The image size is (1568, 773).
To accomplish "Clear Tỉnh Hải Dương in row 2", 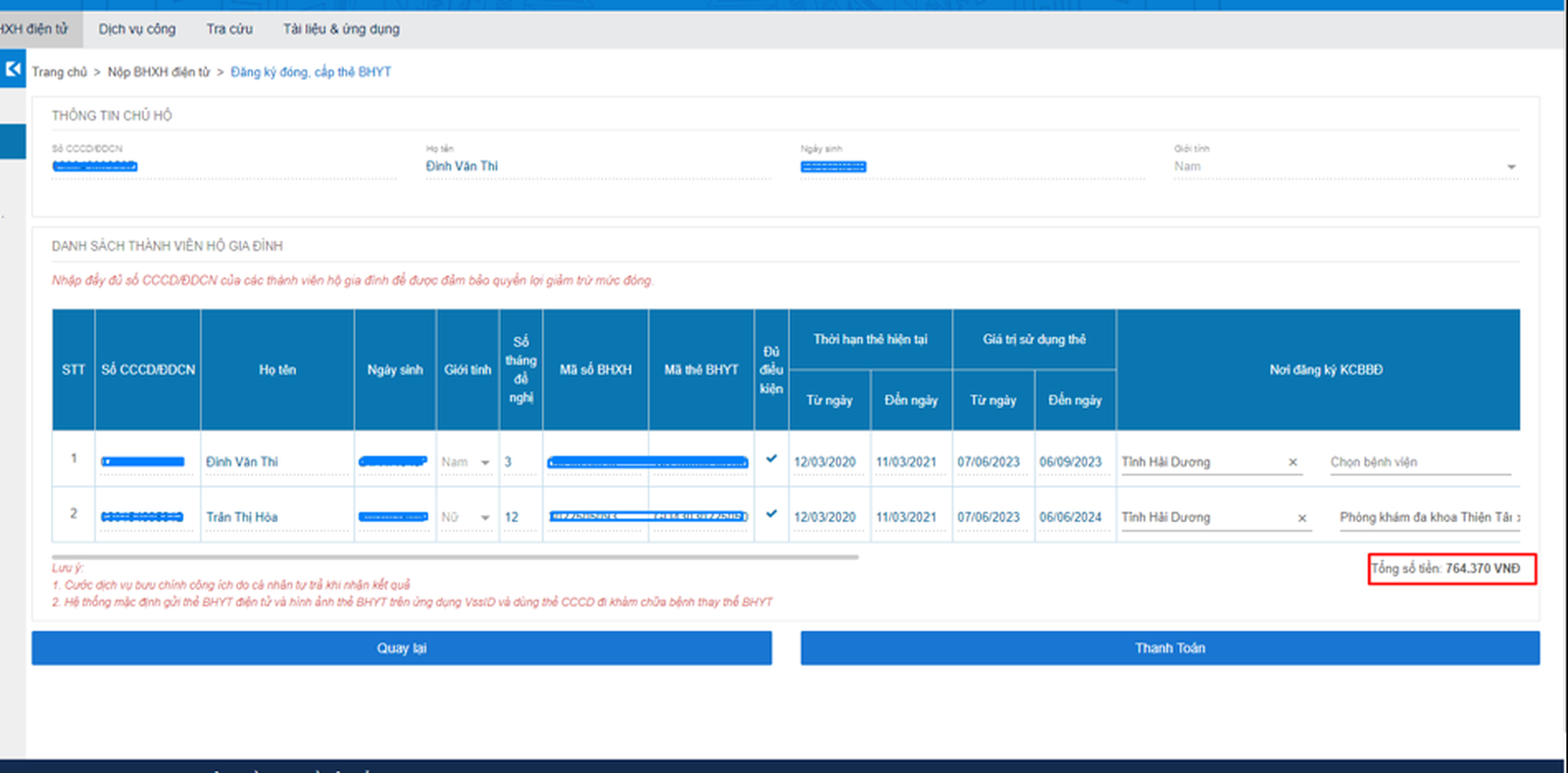I will (x=1301, y=518).
